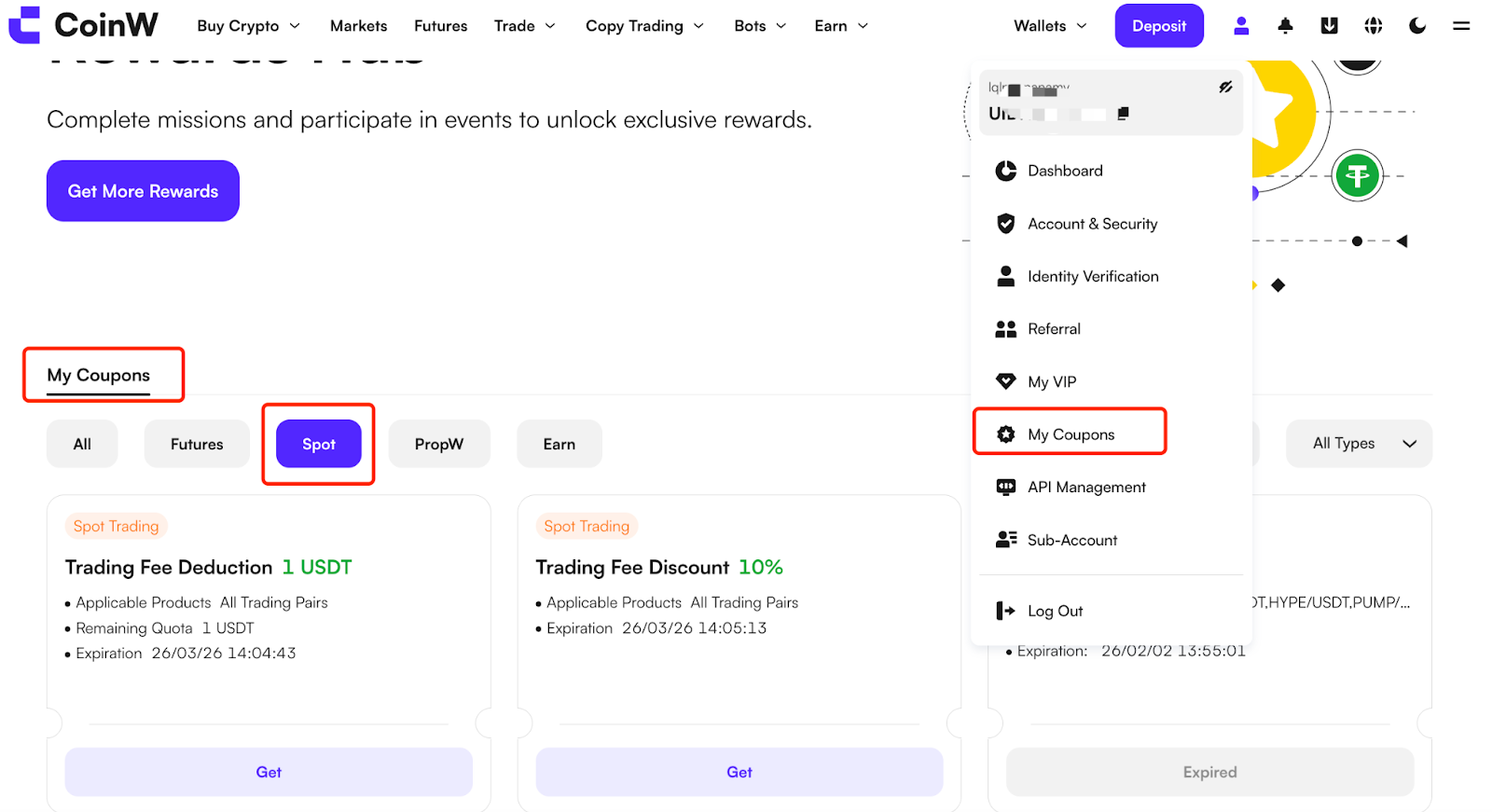The width and height of the screenshot is (1492, 812).
Task: Select the Spot coupon filter tab
Action: (319, 444)
